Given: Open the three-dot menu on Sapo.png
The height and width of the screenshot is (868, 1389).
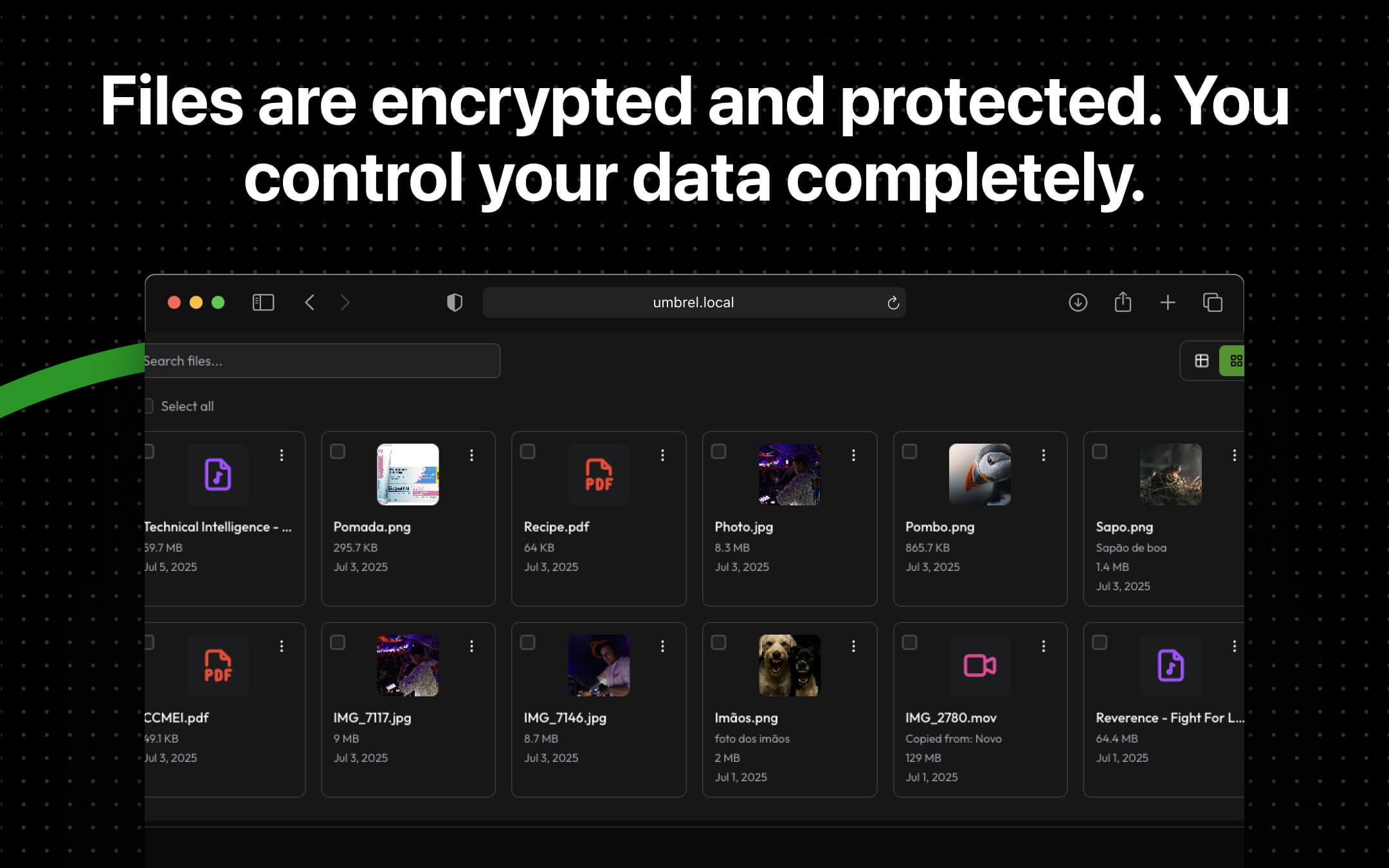Looking at the screenshot, I should [1234, 455].
